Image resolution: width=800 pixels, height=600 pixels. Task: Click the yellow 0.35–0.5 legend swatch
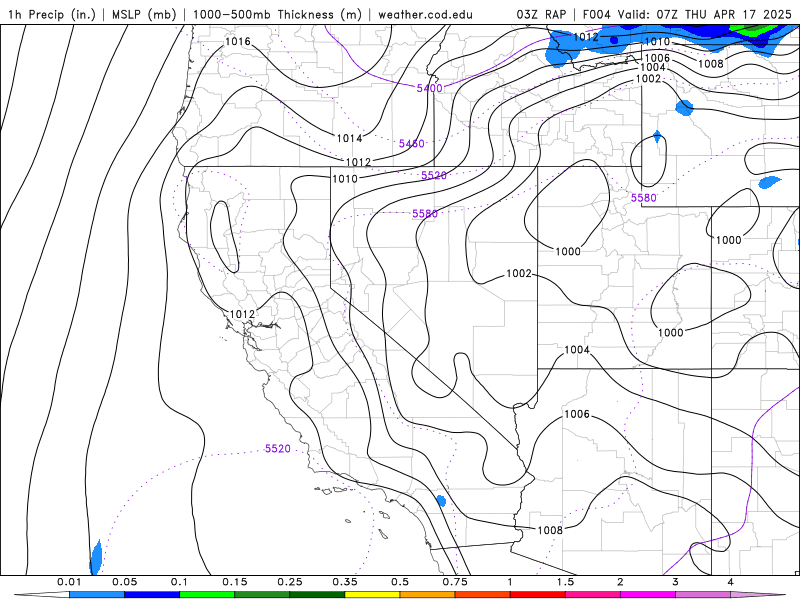click(x=372, y=595)
